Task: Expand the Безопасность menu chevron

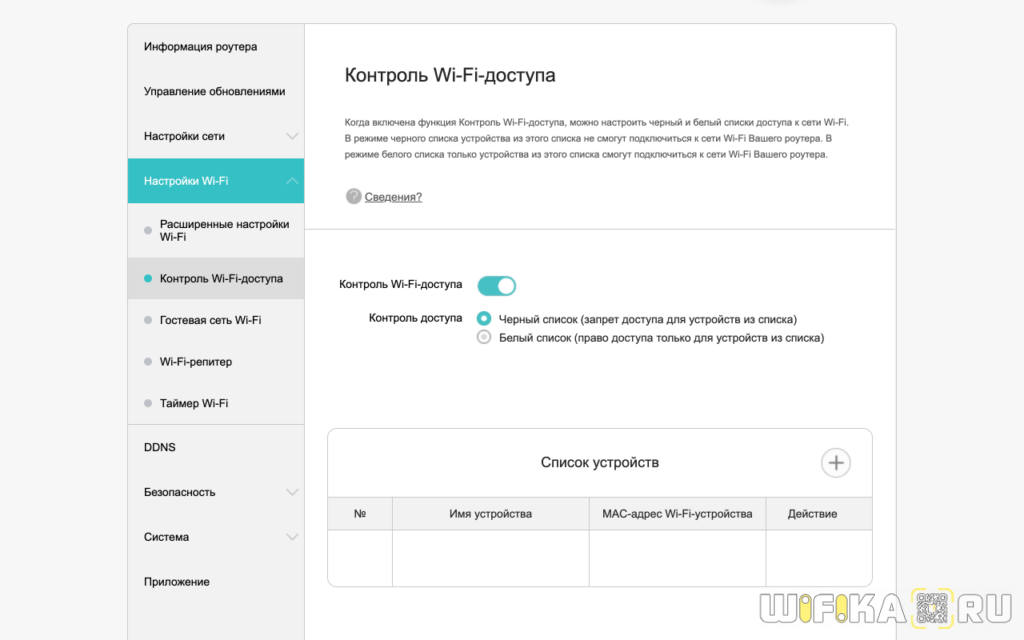Action: 292,492
